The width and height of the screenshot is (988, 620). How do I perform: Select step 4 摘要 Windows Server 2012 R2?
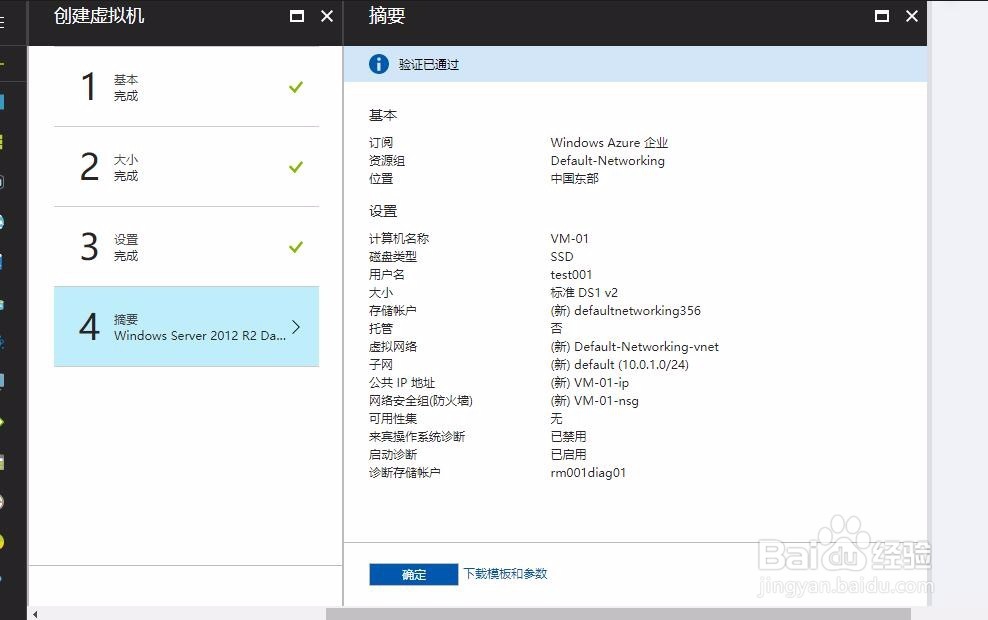click(187, 326)
